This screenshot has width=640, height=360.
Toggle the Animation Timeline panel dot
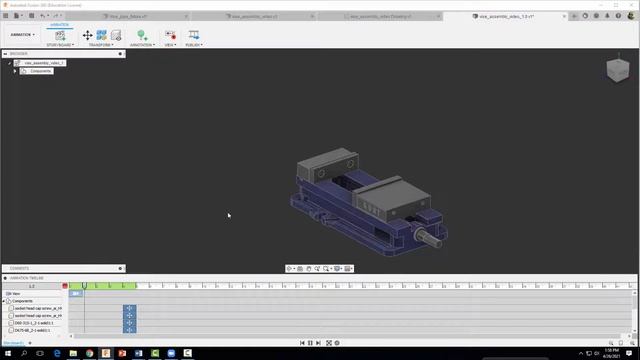5,278
